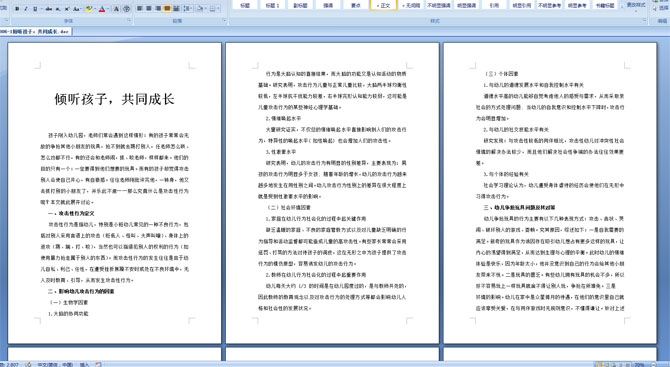
Task: Click the red font color icon
Action: 102,9
